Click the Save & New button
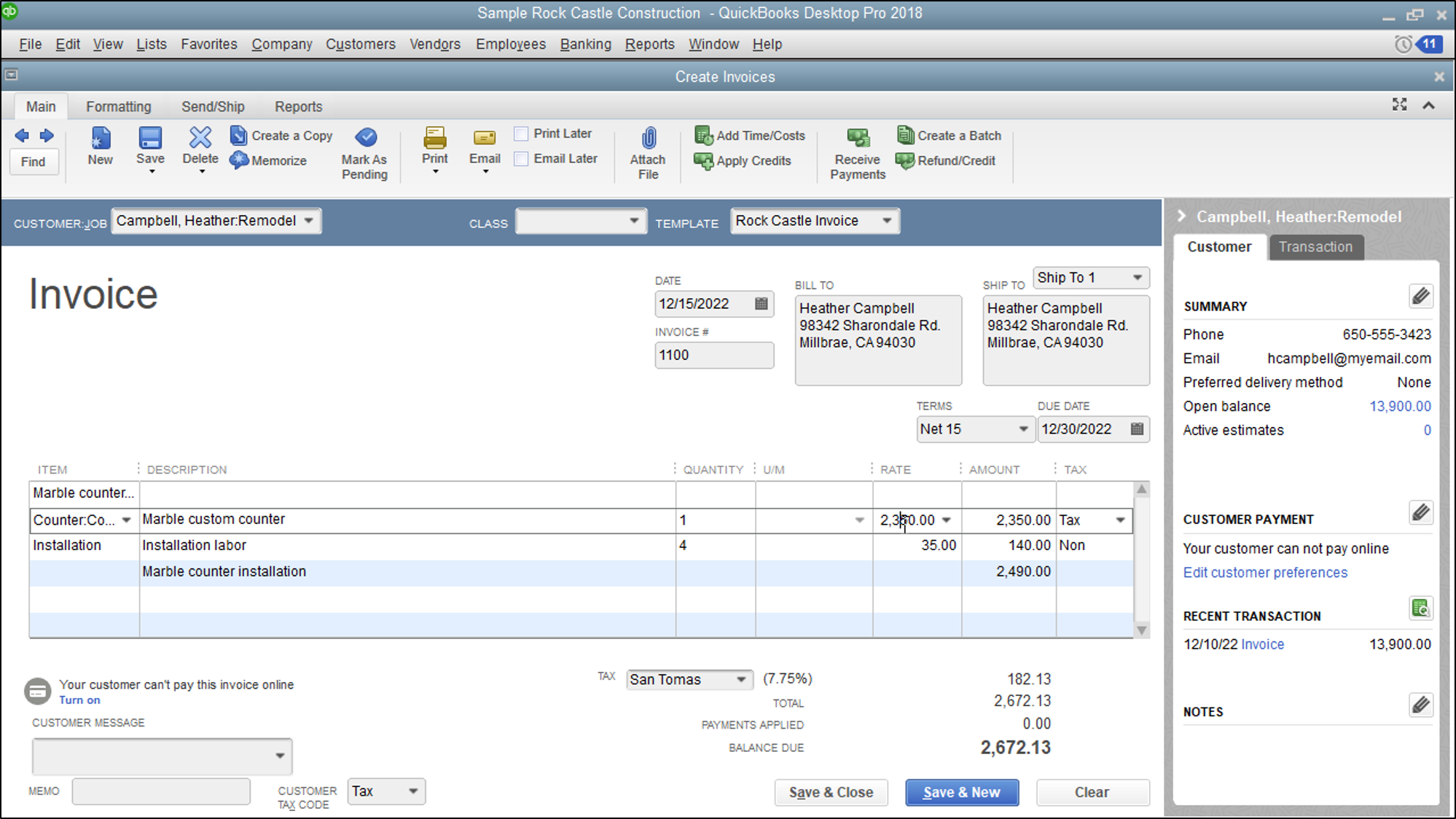This screenshot has width=1456, height=819. pos(962,793)
